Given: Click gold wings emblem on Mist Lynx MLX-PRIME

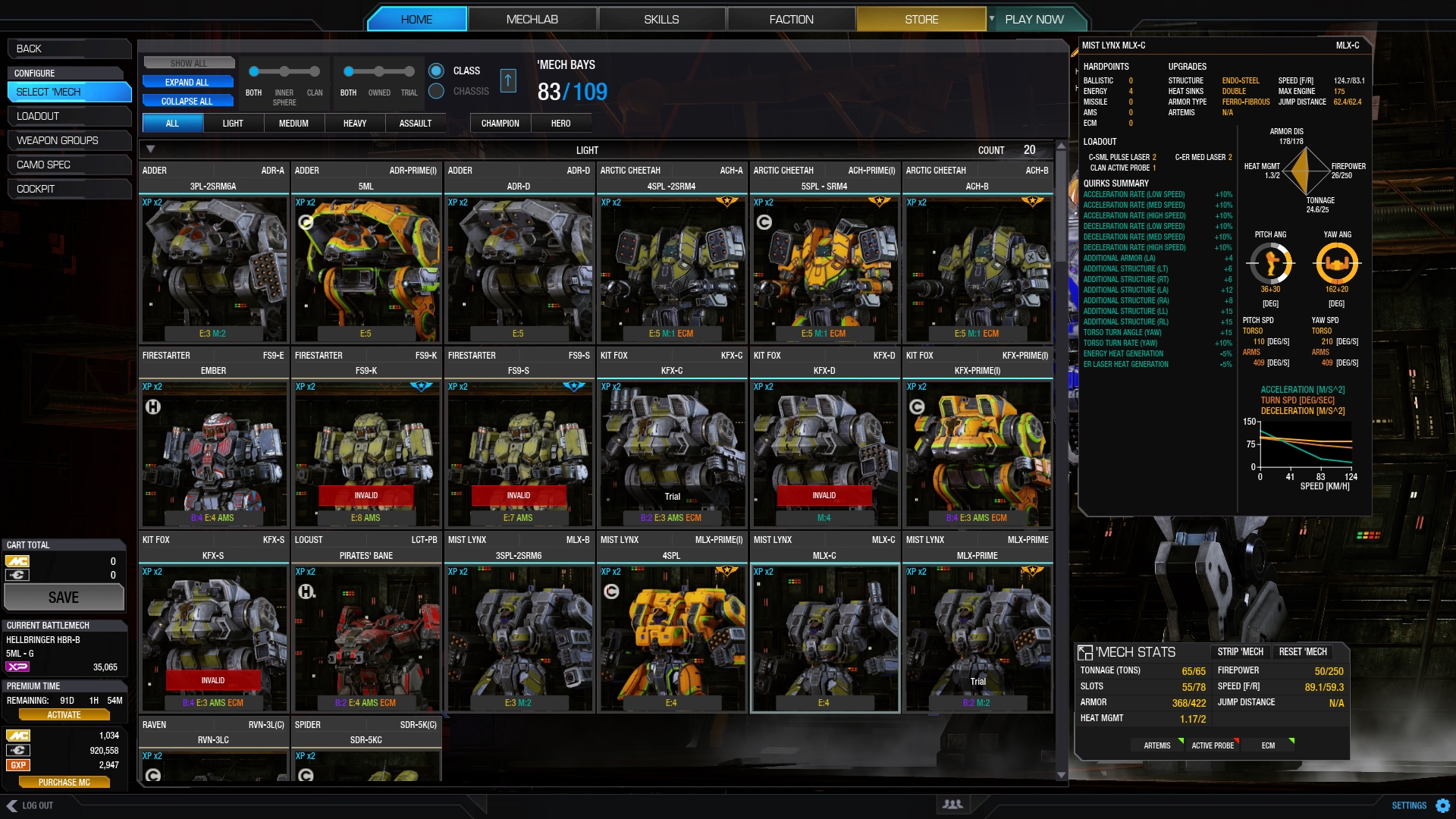Looking at the screenshot, I should click(x=1032, y=571).
